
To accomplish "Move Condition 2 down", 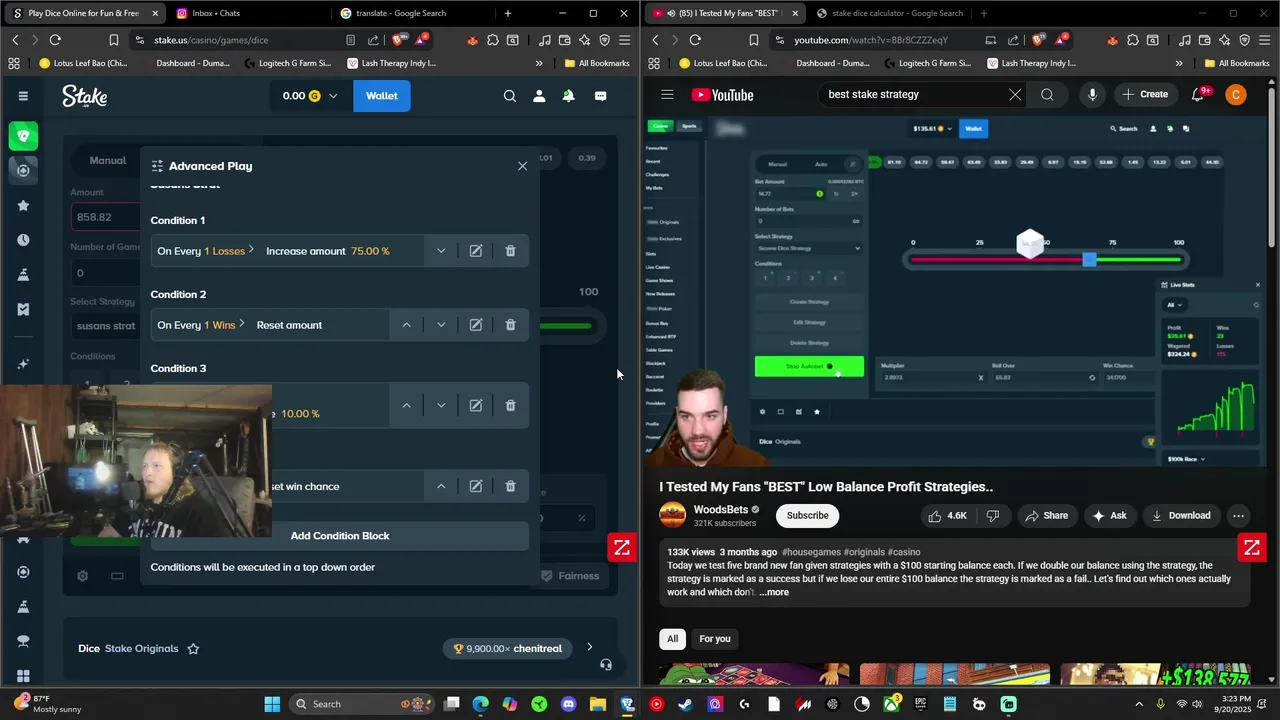I will 441,325.
